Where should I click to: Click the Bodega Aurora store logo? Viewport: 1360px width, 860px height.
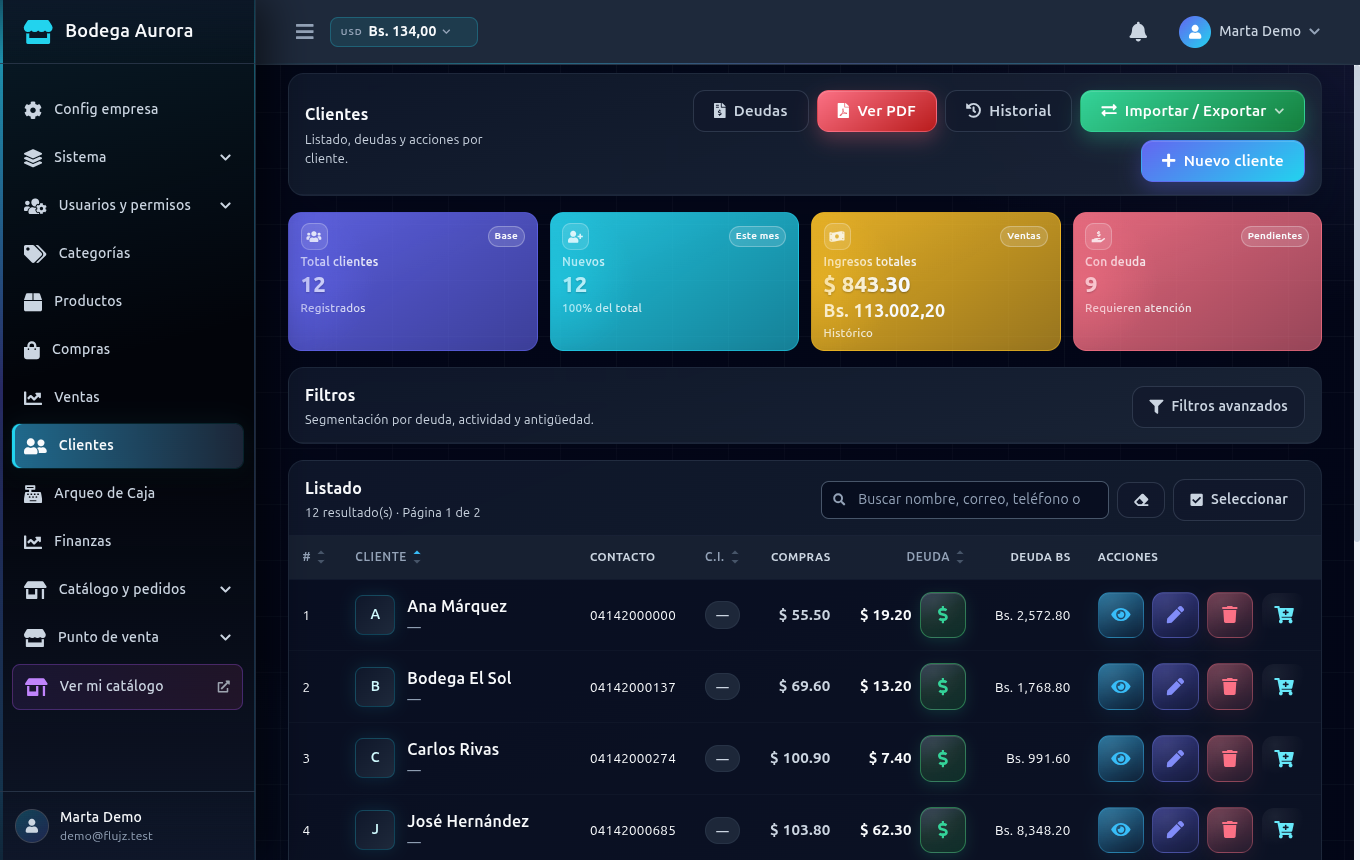pos(38,32)
